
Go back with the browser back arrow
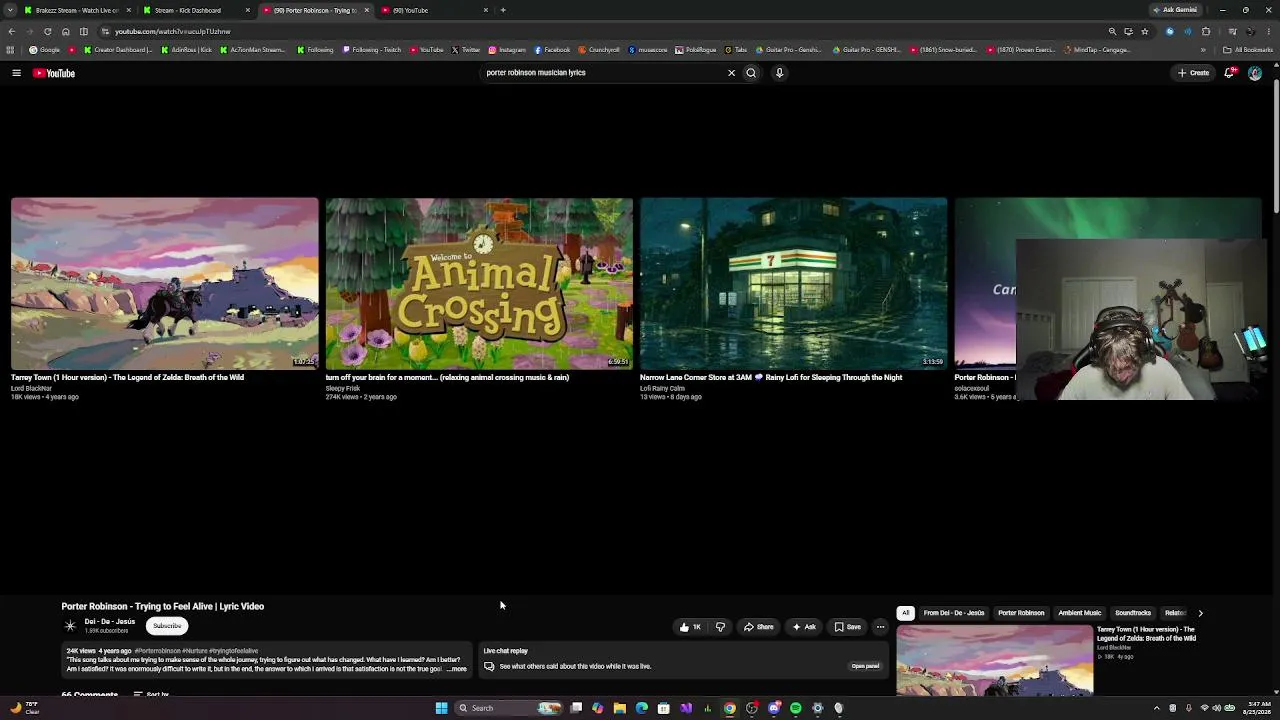(11, 31)
